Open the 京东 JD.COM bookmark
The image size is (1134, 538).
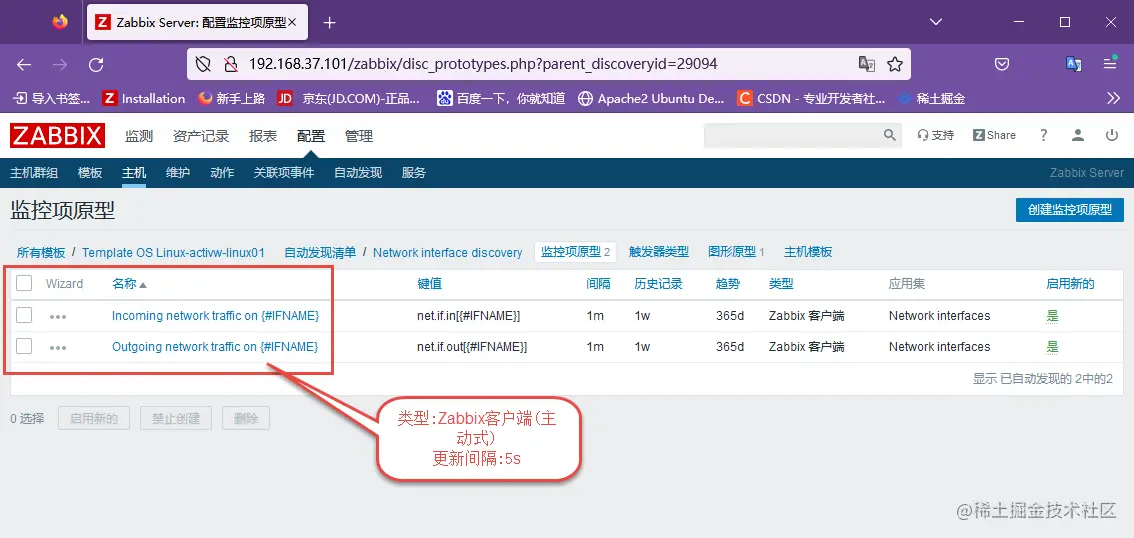tap(349, 98)
